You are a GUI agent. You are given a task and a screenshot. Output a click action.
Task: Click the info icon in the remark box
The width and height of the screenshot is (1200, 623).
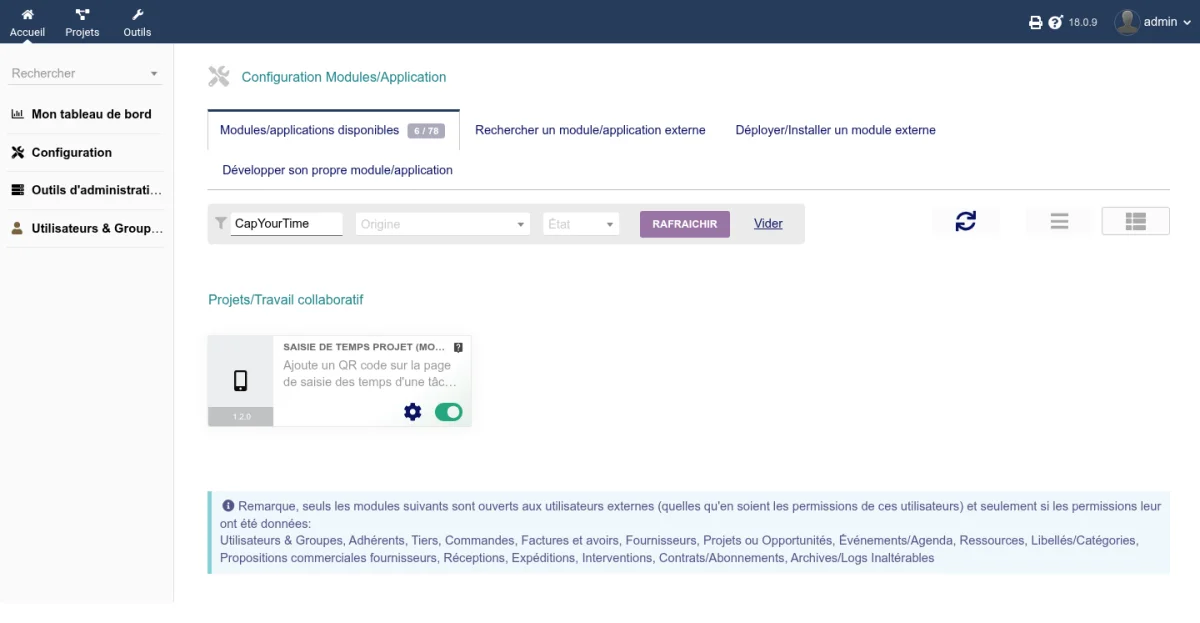(228, 506)
